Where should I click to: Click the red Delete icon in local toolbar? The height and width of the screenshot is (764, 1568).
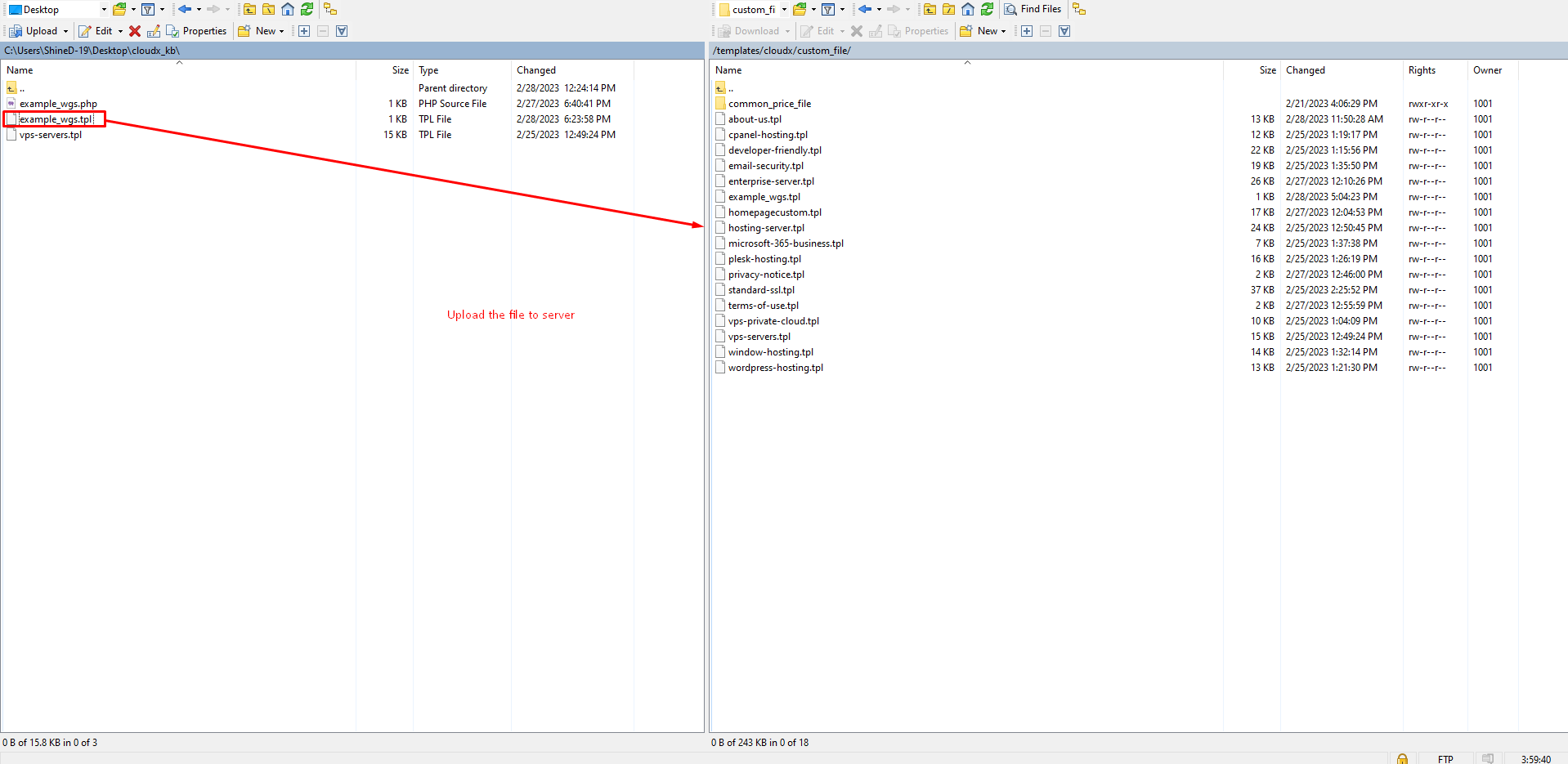(x=135, y=31)
